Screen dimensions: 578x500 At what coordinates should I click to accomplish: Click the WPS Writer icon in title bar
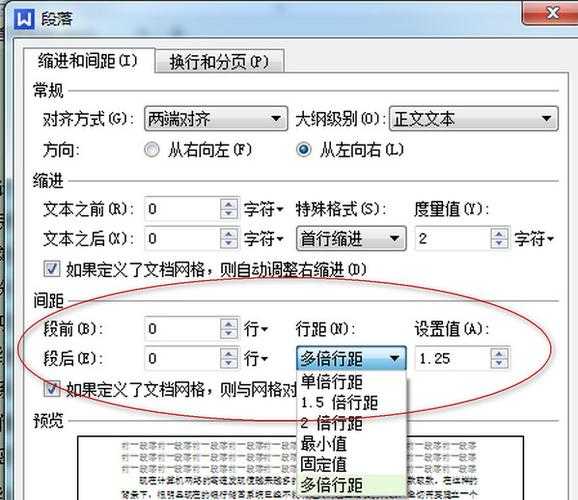(x=24, y=18)
